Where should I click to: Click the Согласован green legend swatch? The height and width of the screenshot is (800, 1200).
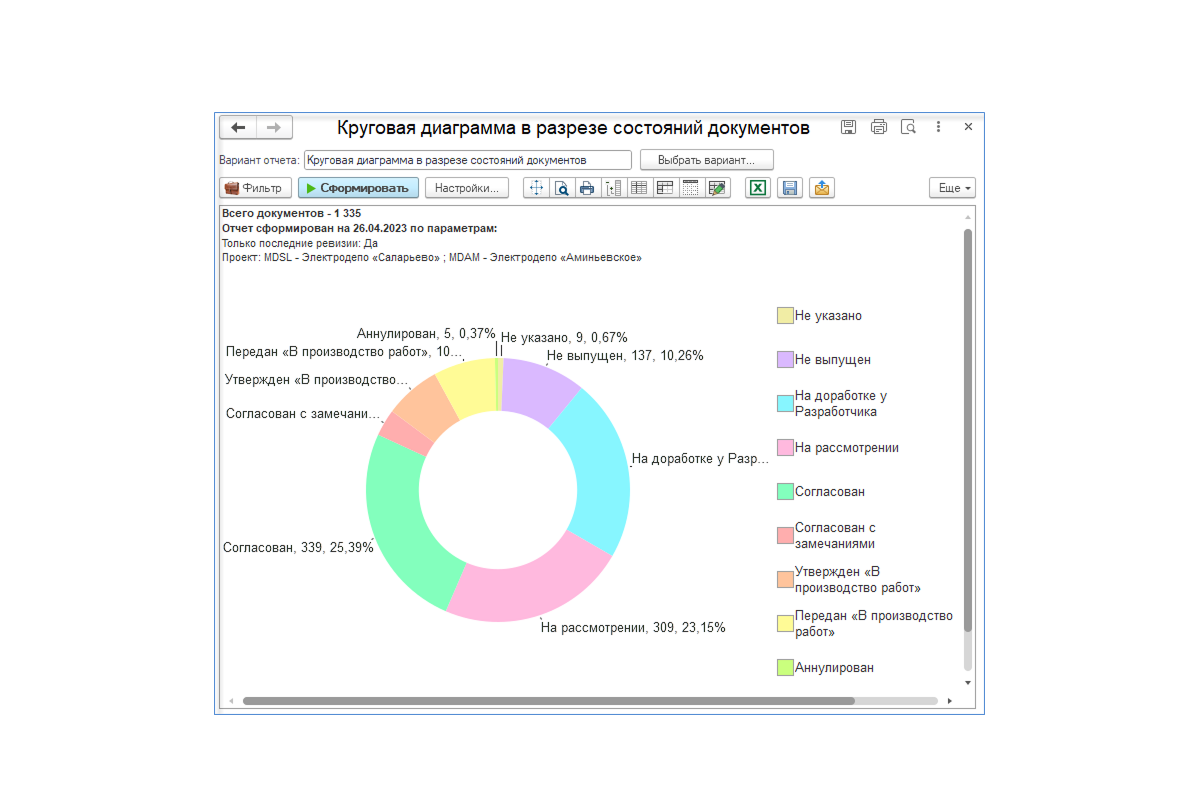click(x=785, y=492)
